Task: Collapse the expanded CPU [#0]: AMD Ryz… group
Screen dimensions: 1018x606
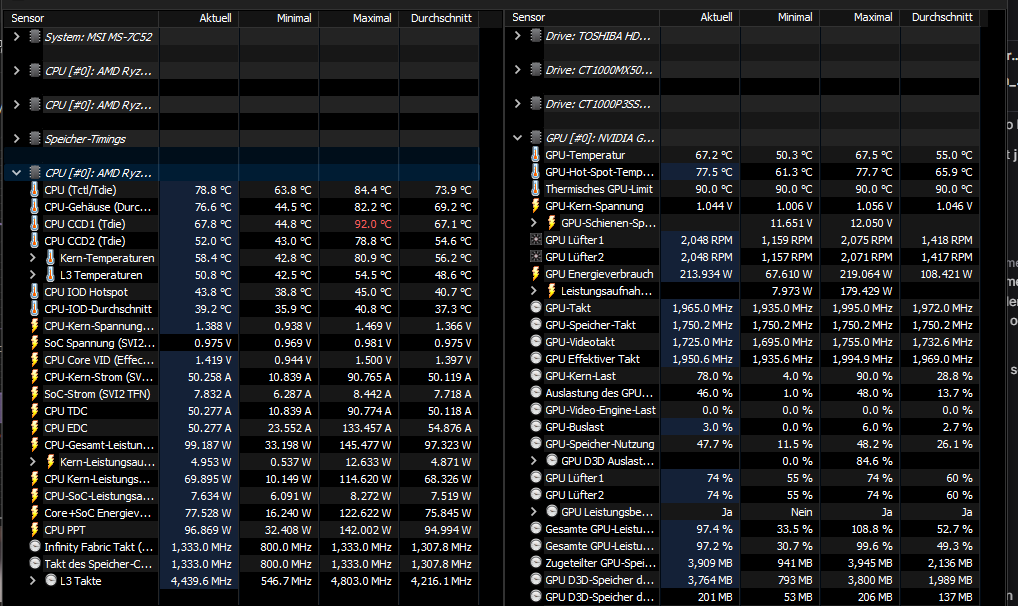Action: [x=17, y=173]
